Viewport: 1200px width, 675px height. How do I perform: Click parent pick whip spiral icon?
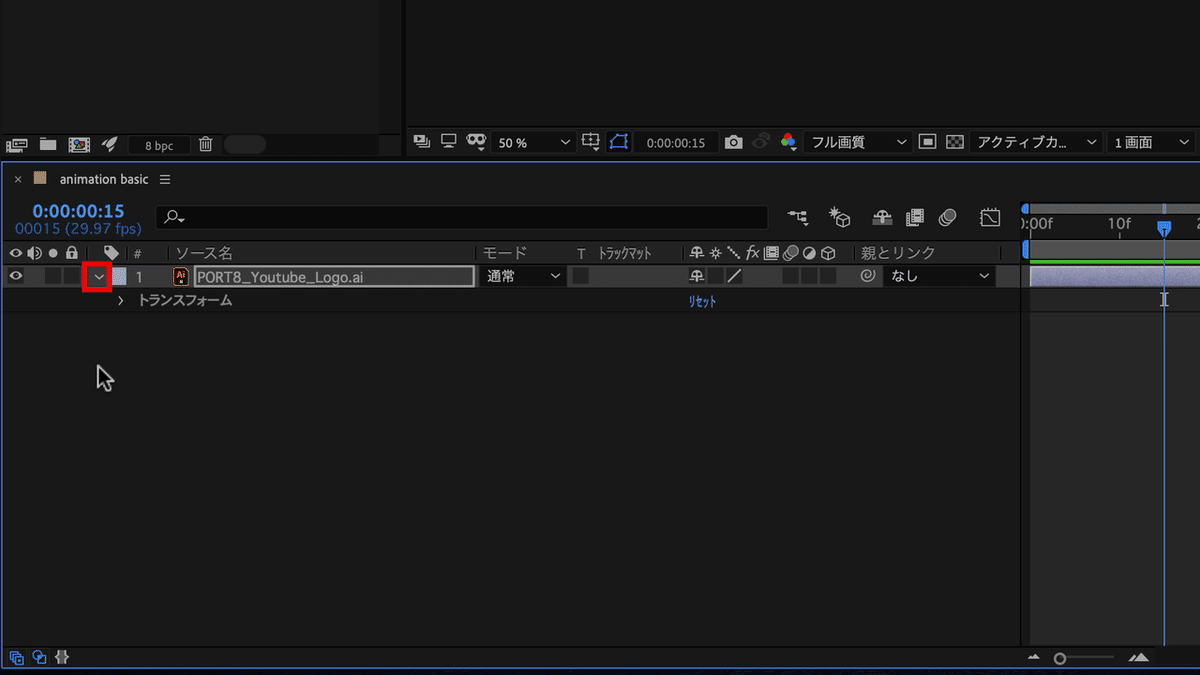[x=867, y=276]
